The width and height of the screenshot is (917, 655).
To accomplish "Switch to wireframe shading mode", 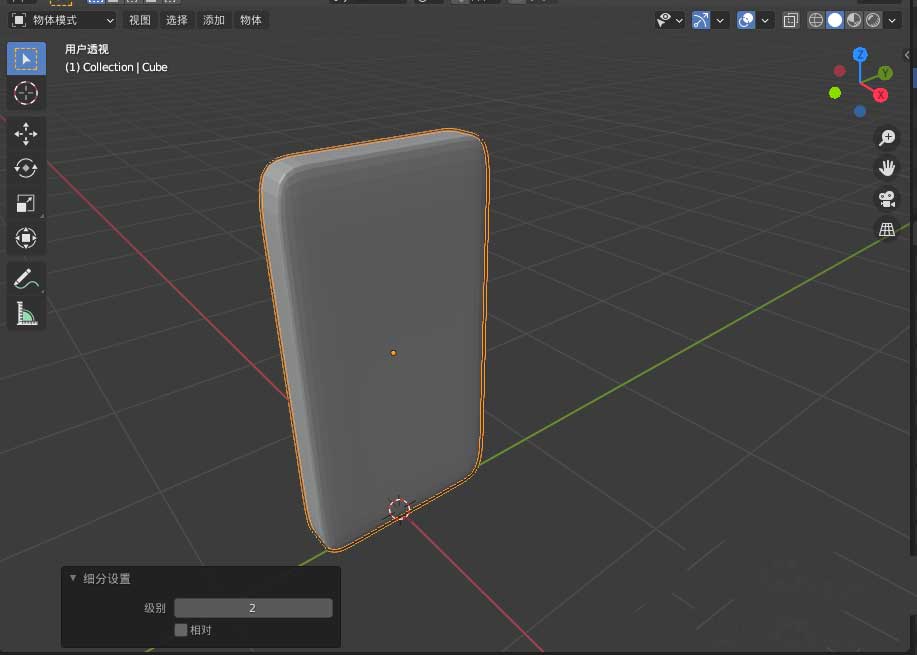I will pyautogui.click(x=816, y=20).
